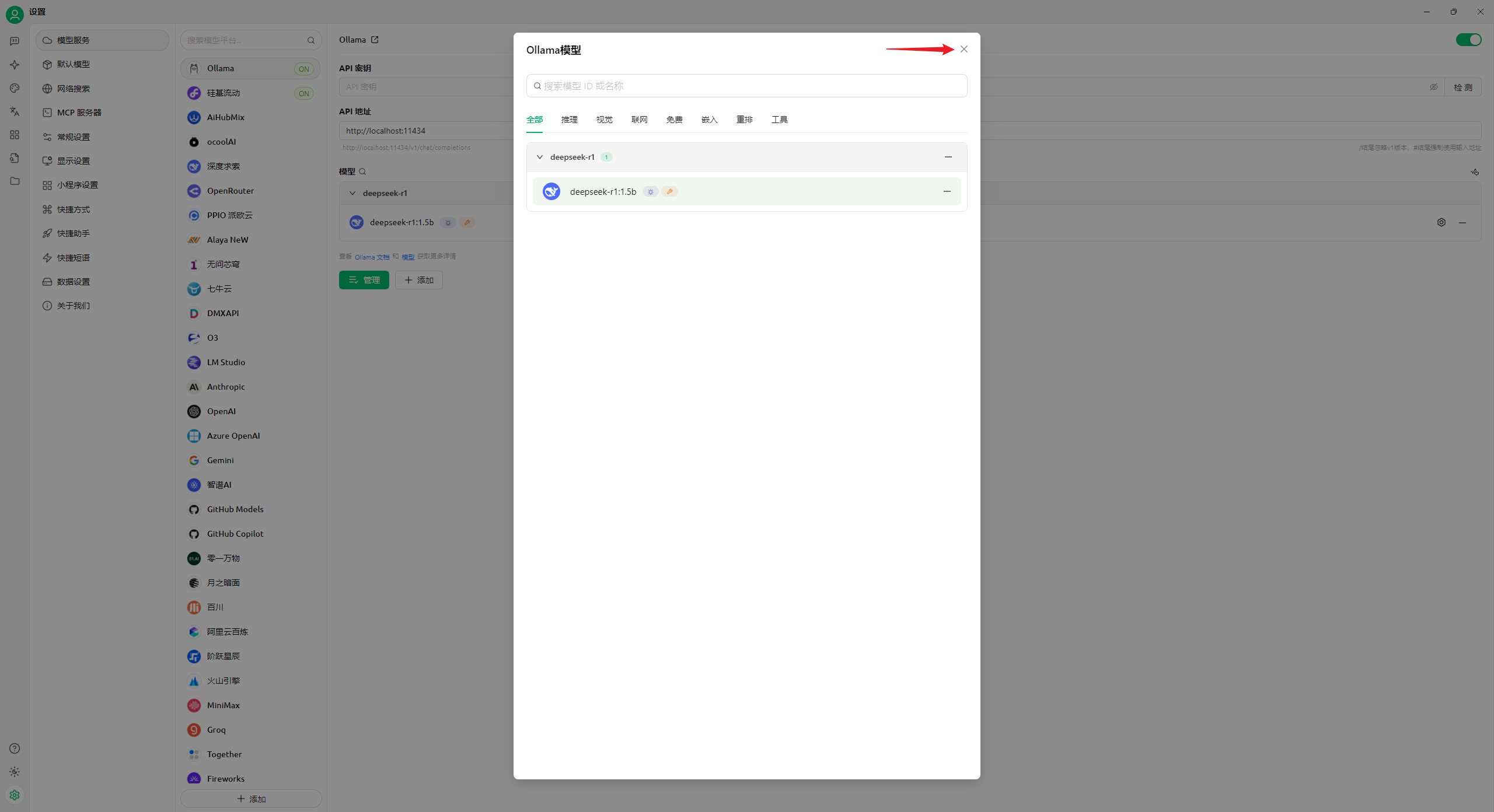1494x812 pixels.
Task: Close the Ollama模型 dialog
Action: tap(964, 50)
